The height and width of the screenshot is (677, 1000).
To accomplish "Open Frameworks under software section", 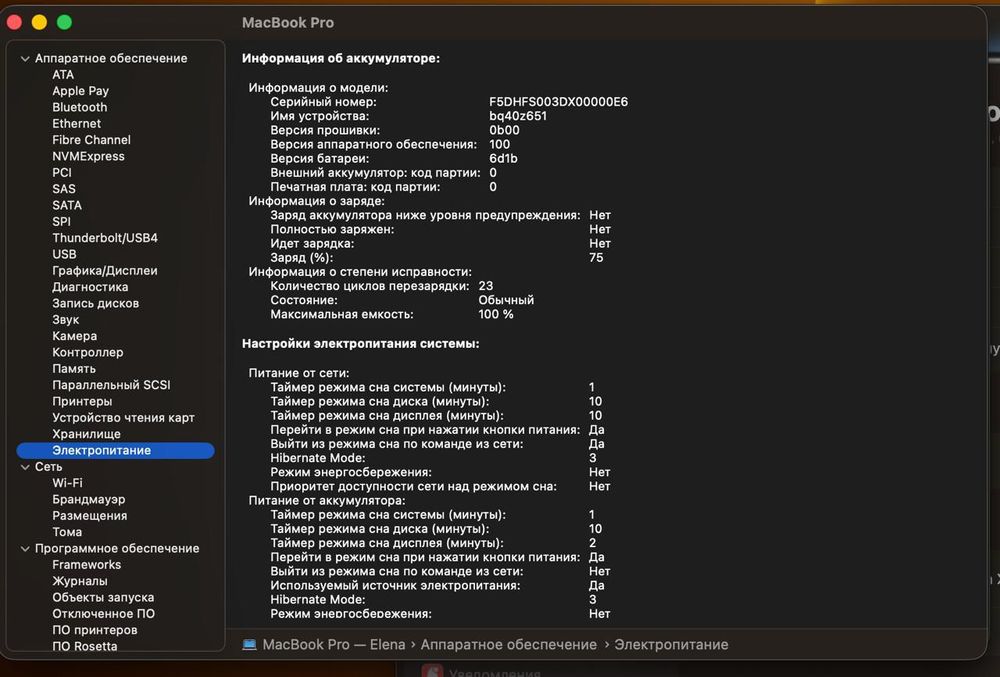I will [x=86, y=565].
